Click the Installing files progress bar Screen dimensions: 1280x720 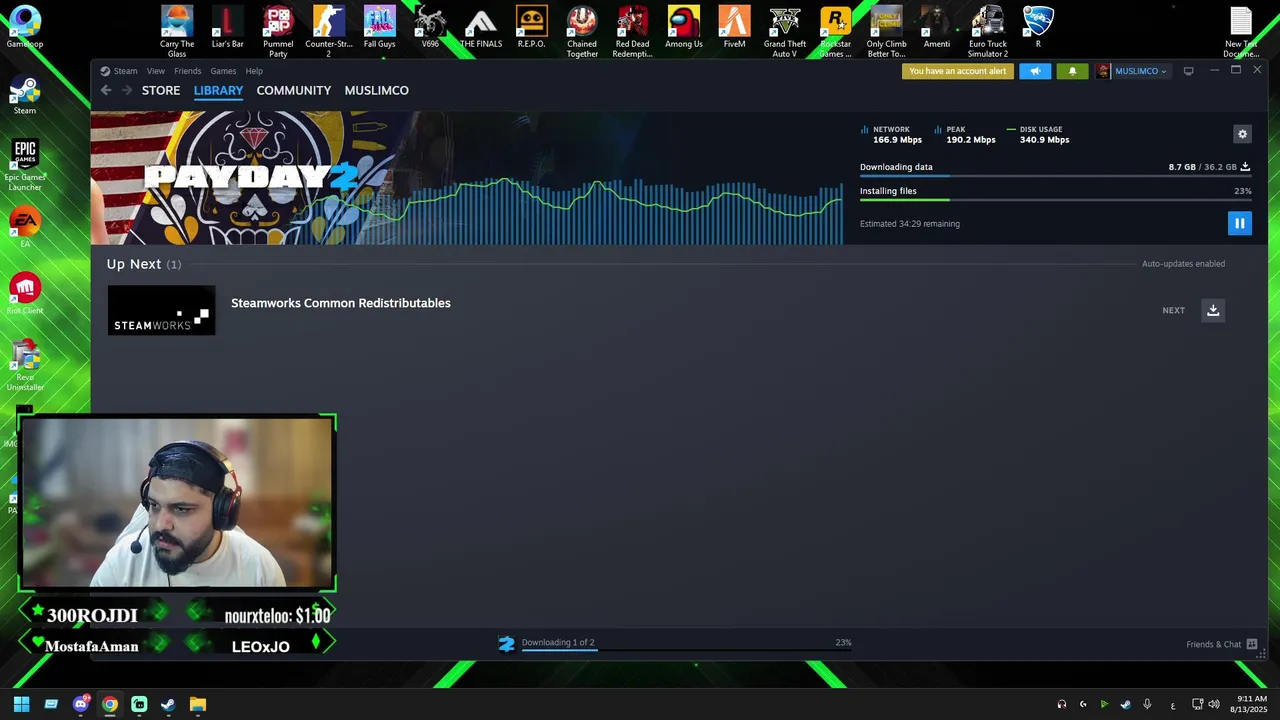click(1055, 200)
